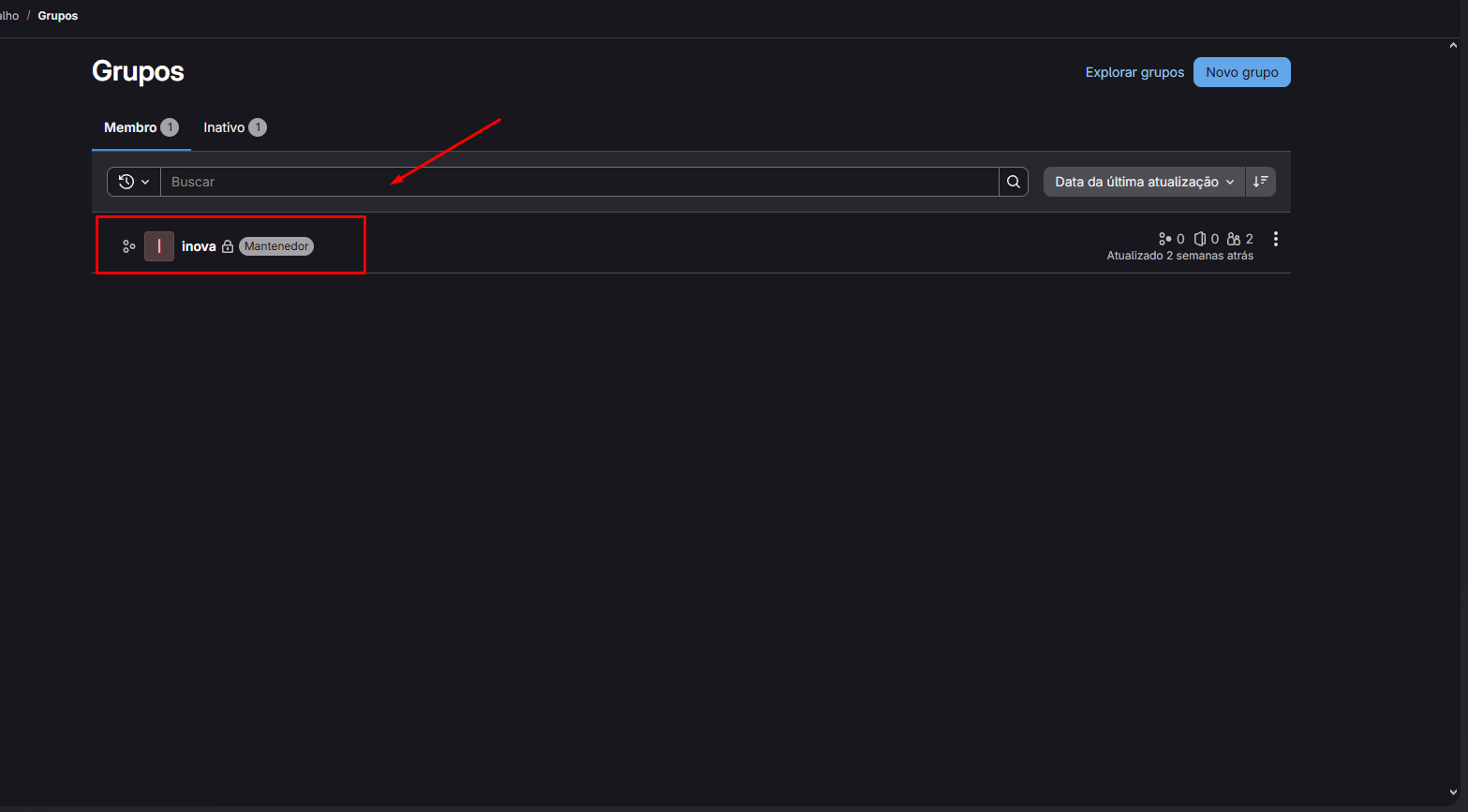The width and height of the screenshot is (1468, 812).
Task: Click the Novo grupo button
Action: (x=1242, y=72)
